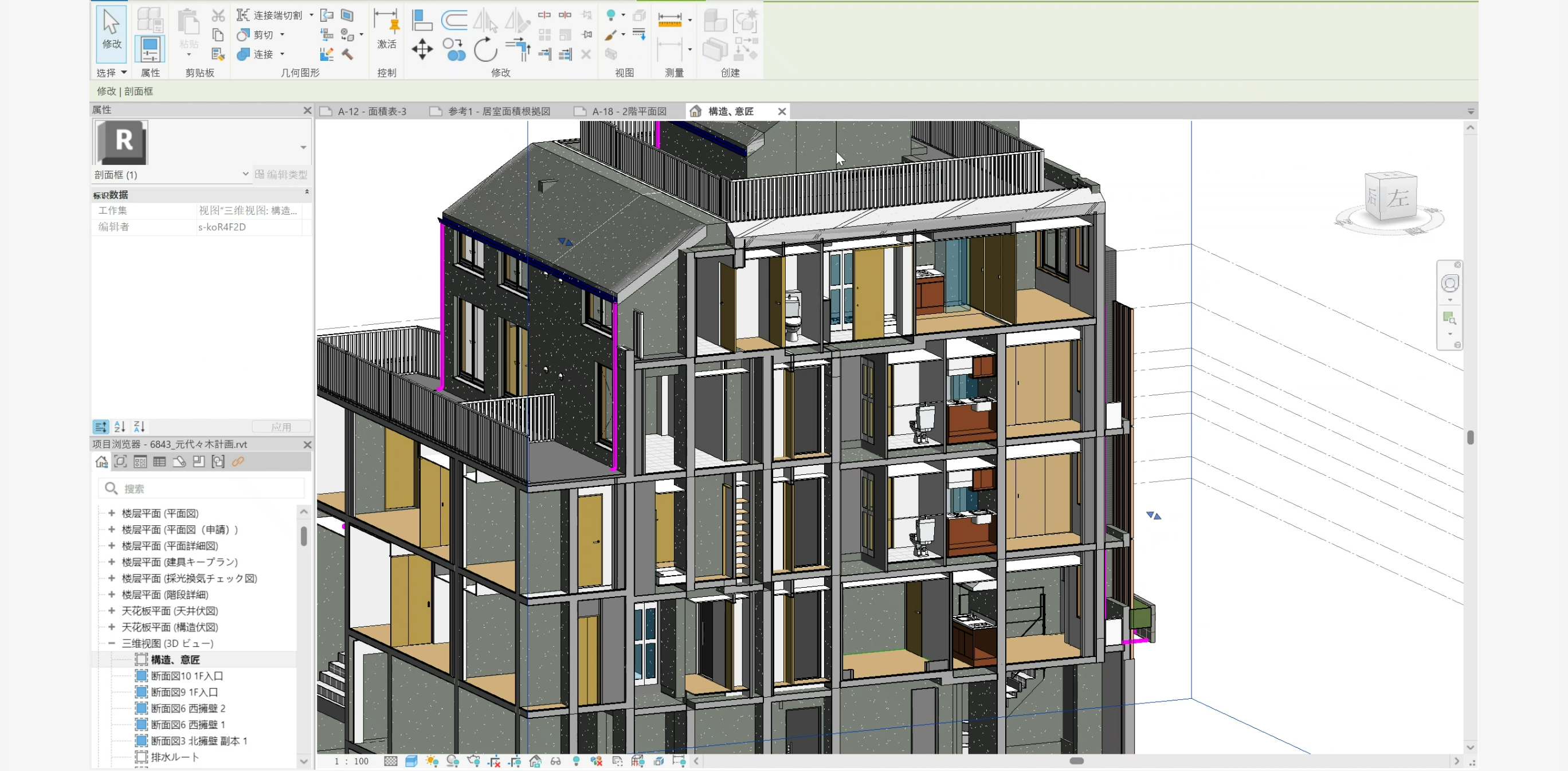Toggle crop view on status bar
1568x771 pixels.
click(494, 761)
